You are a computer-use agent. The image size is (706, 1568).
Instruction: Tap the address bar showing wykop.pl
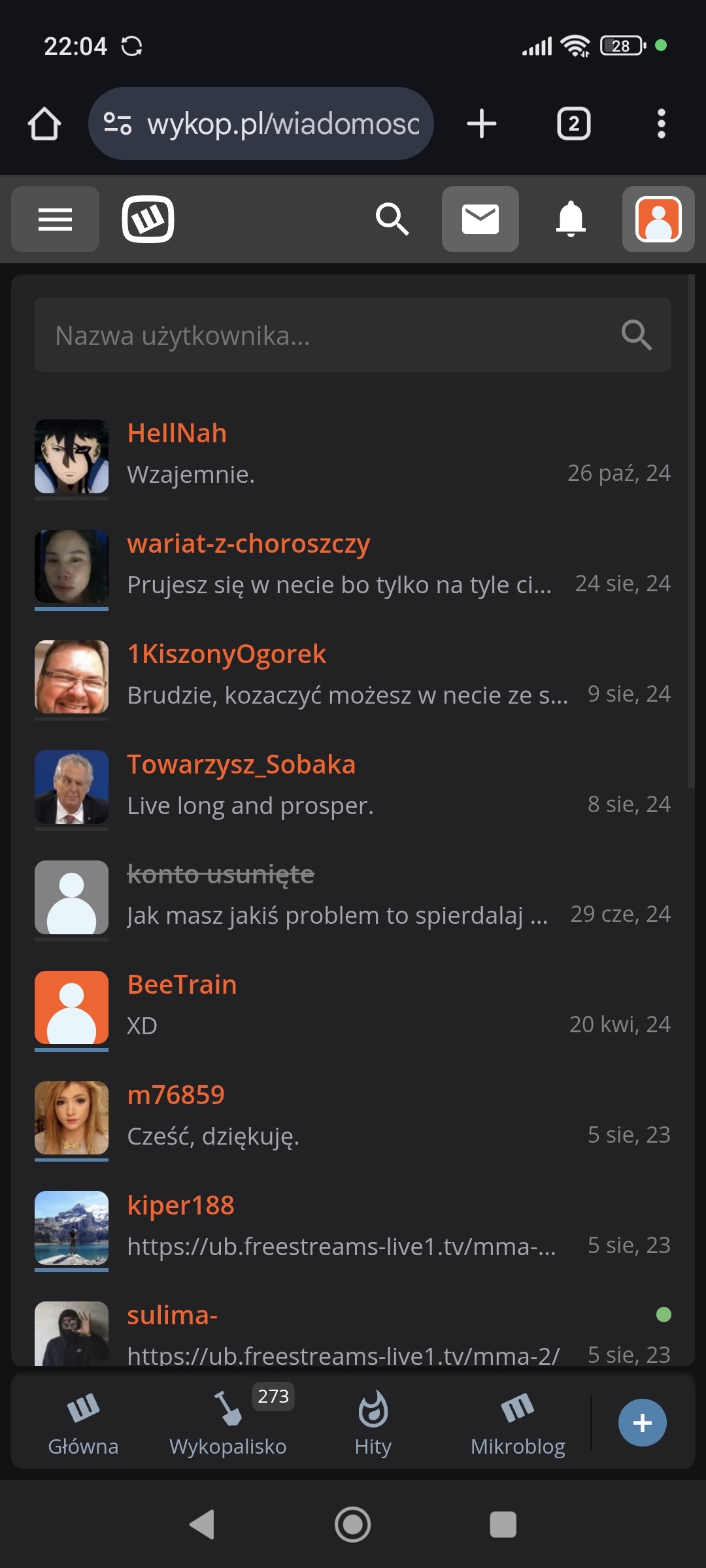[x=261, y=123]
